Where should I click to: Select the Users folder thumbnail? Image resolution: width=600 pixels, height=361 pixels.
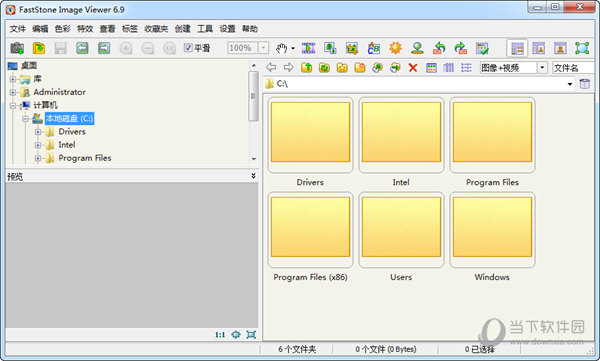(x=401, y=230)
